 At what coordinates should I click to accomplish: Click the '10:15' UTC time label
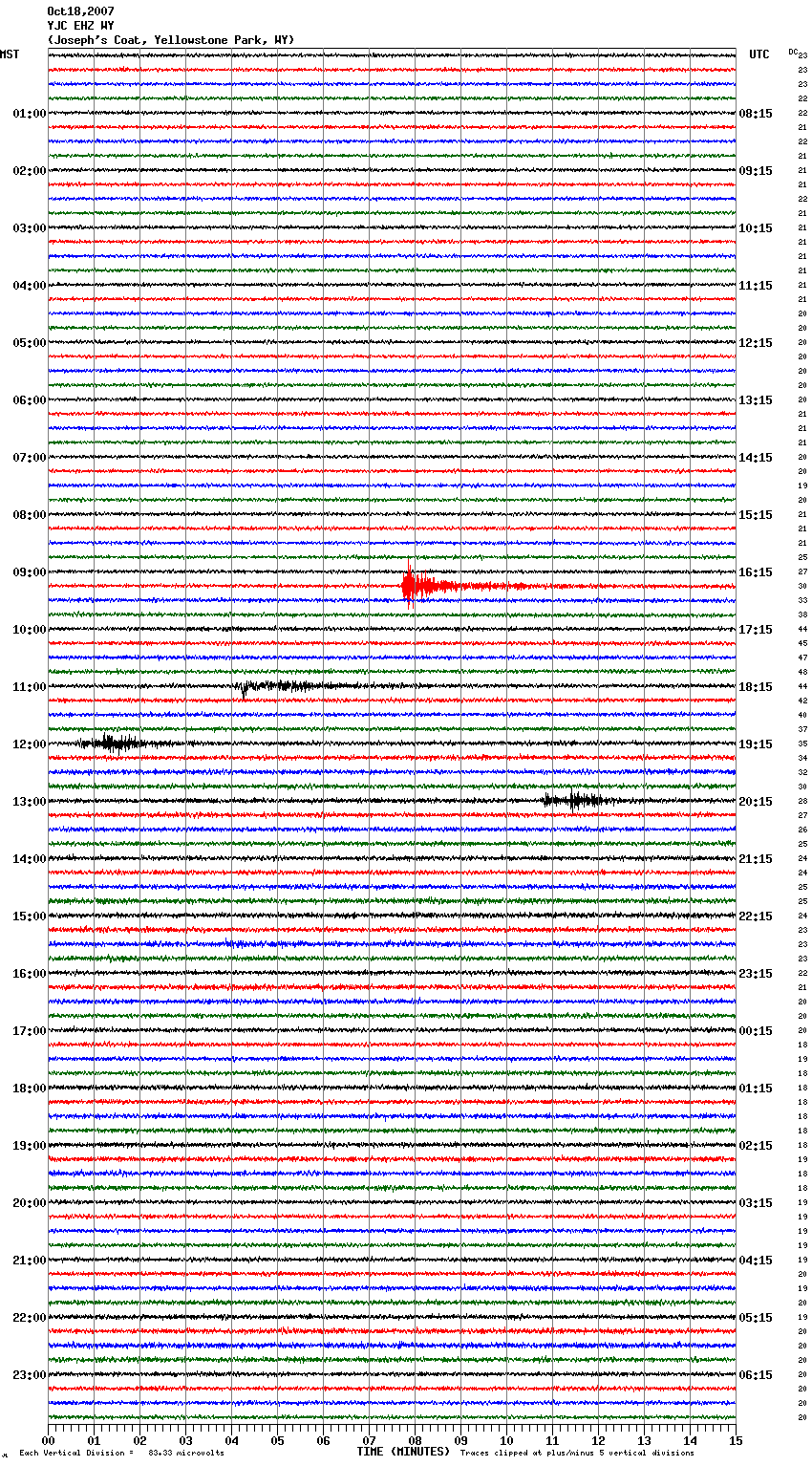click(x=756, y=228)
